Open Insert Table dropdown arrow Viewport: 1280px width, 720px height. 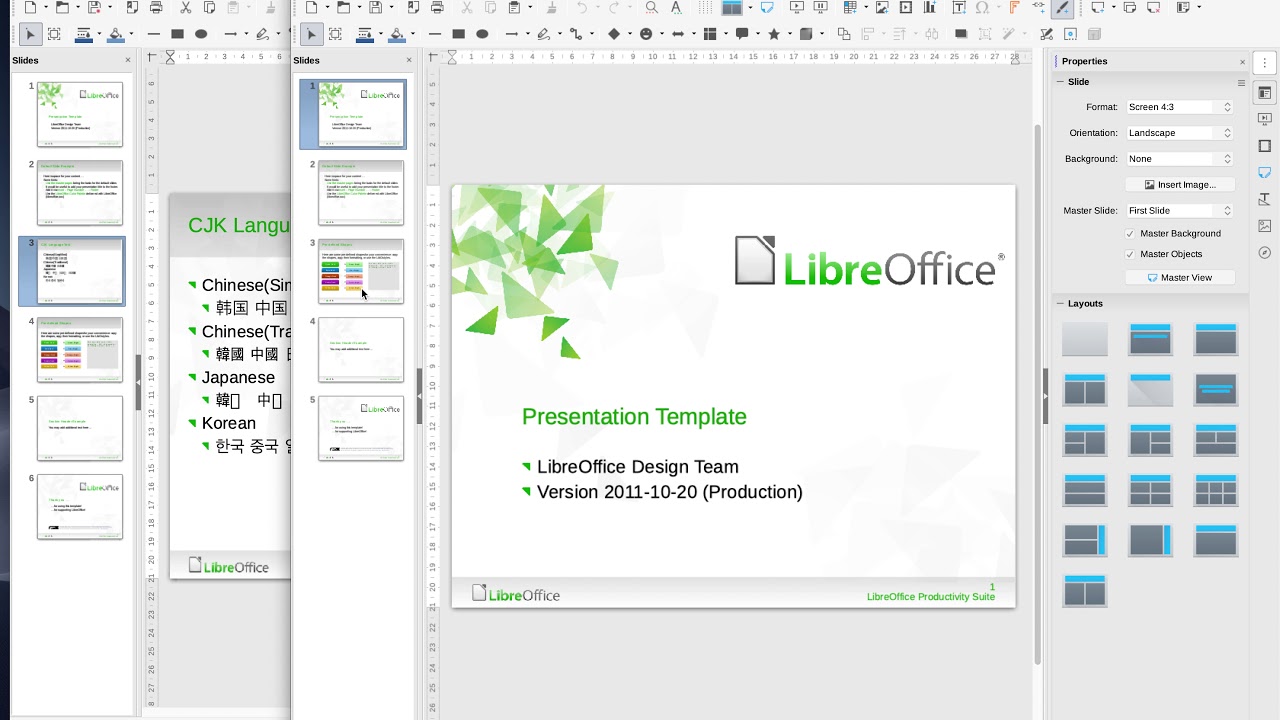click(x=866, y=7)
